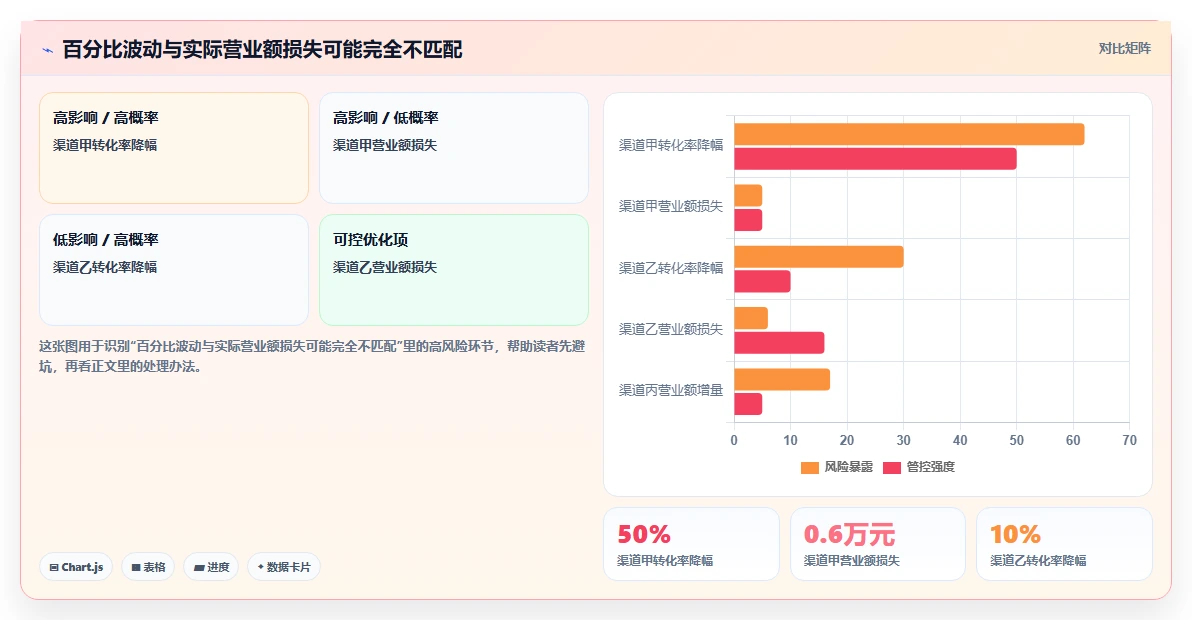
Task: Open the 0.6万元 渠道甲营业额损失 stat card
Action: click(x=878, y=544)
